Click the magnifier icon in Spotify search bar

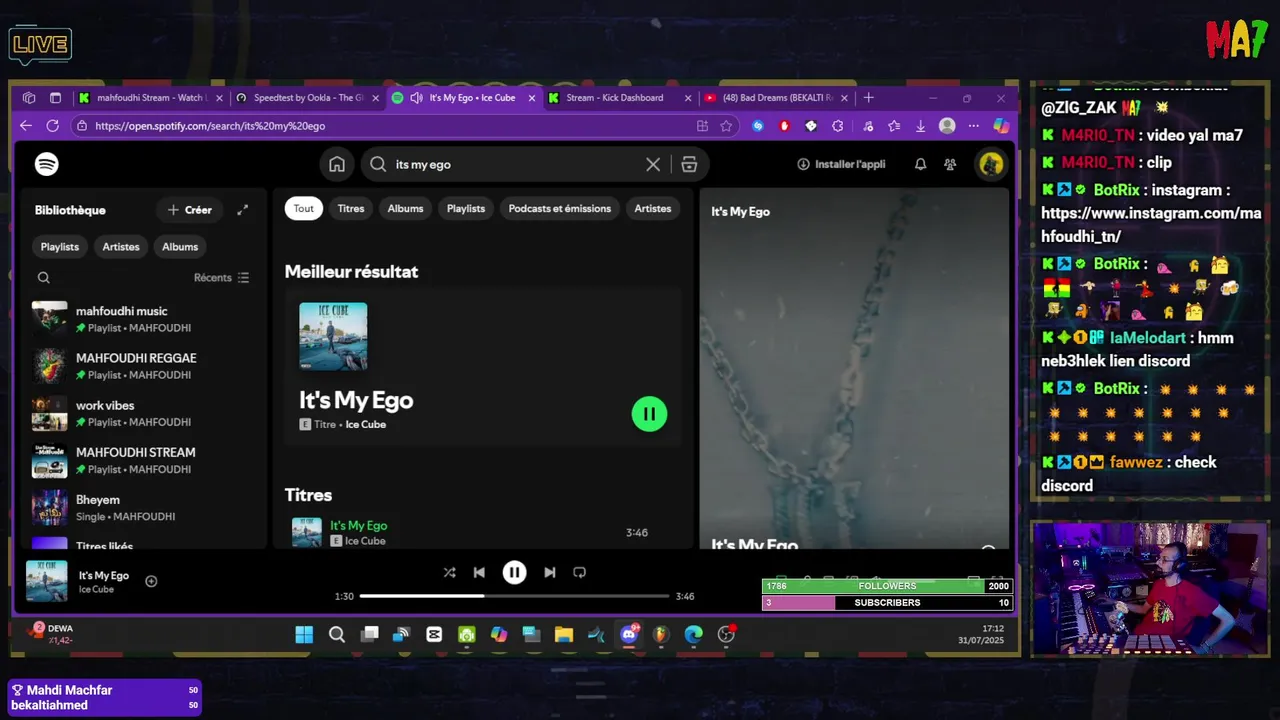[x=378, y=164]
